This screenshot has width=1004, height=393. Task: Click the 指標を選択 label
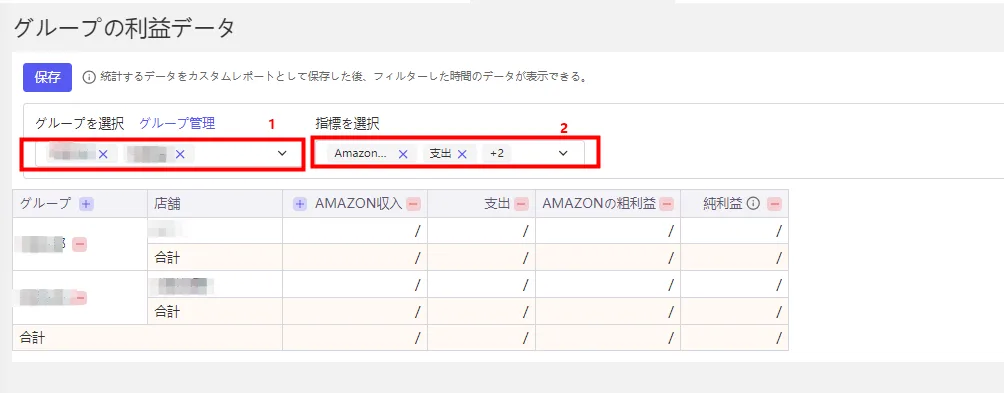tap(348, 124)
